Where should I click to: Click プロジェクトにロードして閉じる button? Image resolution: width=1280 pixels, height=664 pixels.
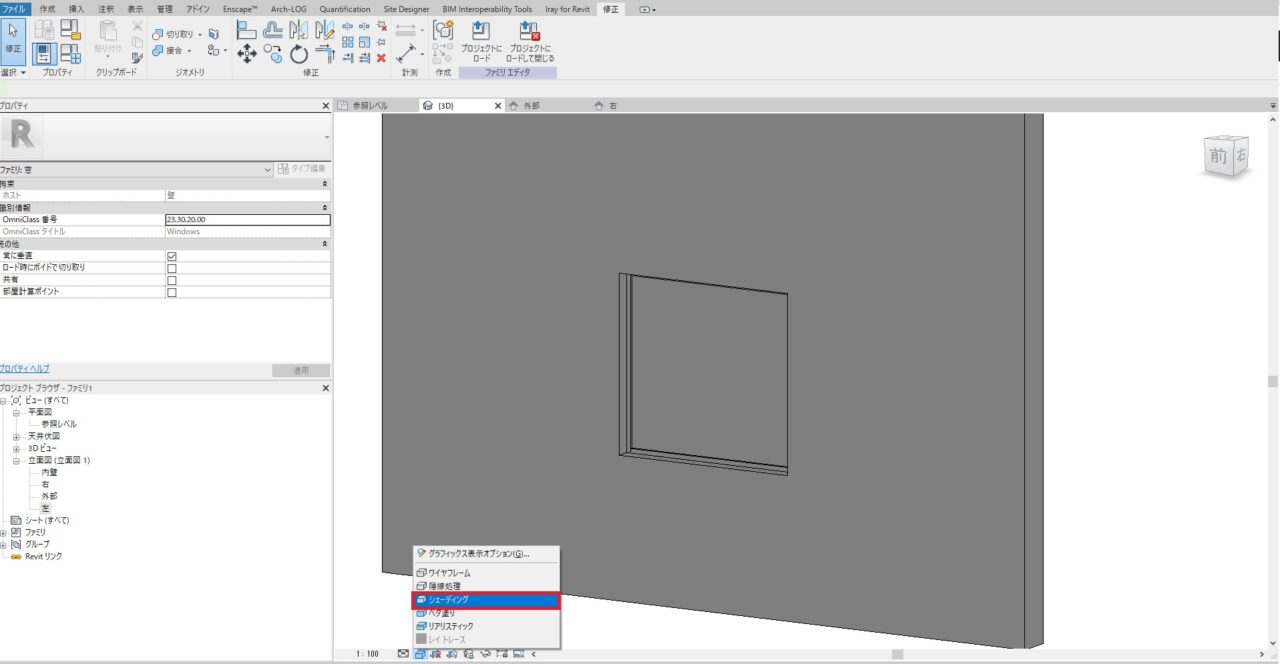pyautogui.click(x=530, y=42)
